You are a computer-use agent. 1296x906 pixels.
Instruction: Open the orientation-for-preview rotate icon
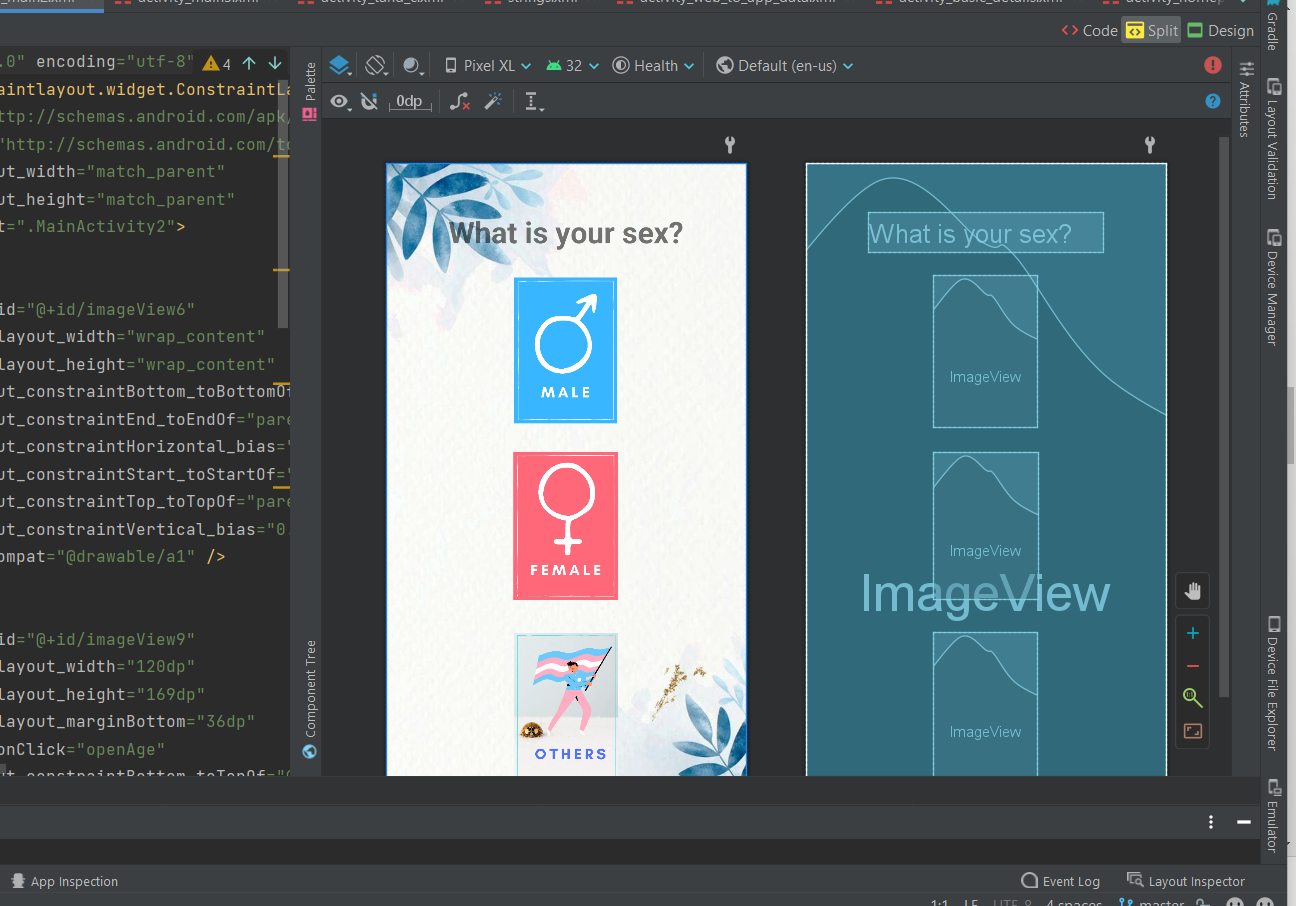pyautogui.click(x=376, y=65)
